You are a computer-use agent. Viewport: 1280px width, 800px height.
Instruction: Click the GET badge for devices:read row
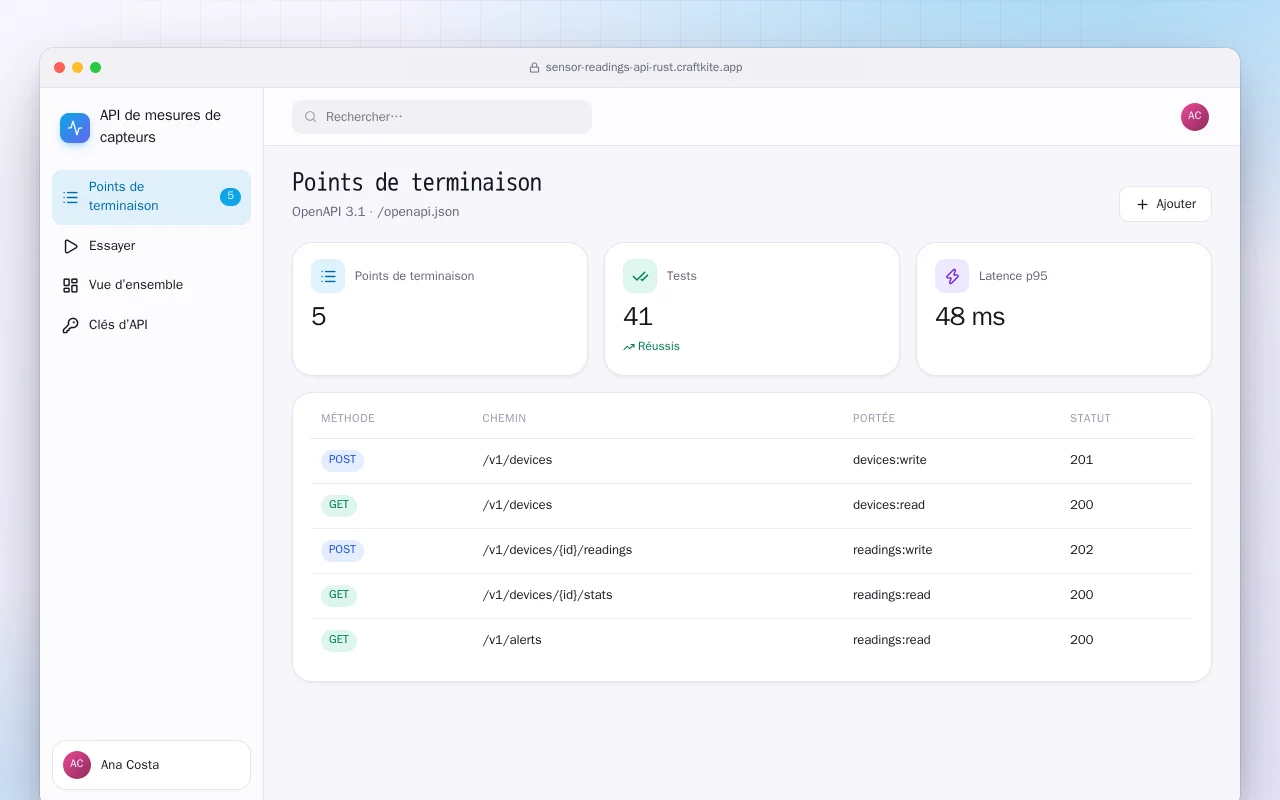339,505
